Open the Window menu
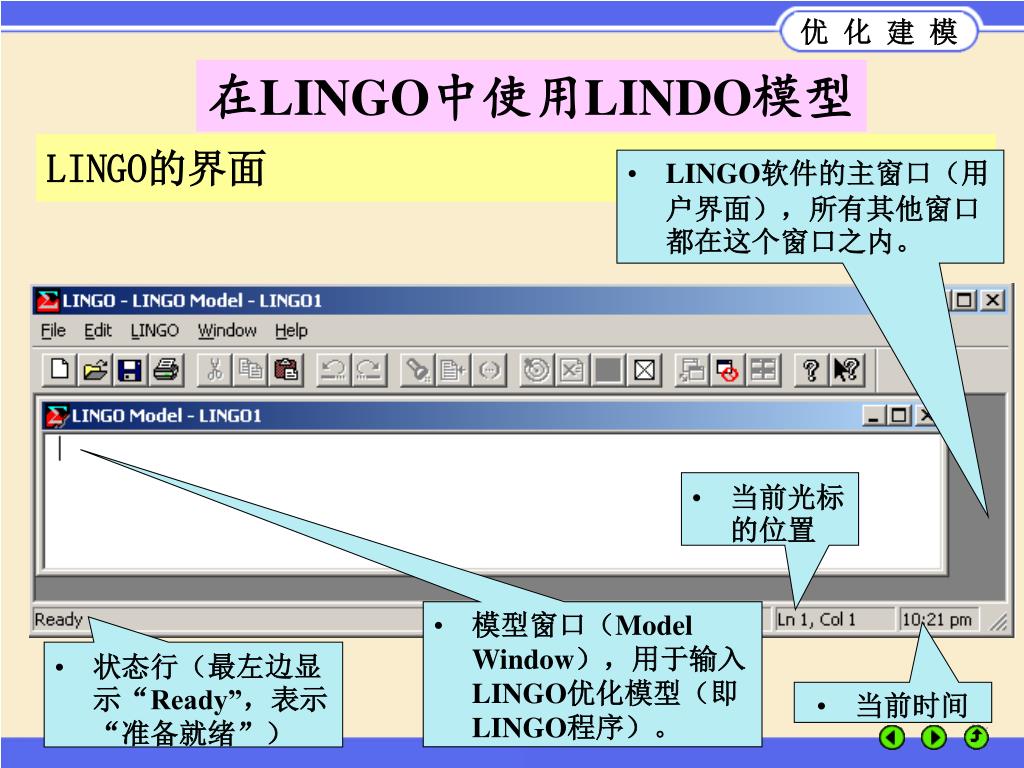The width and height of the screenshot is (1024, 768). [x=227, y=330]
